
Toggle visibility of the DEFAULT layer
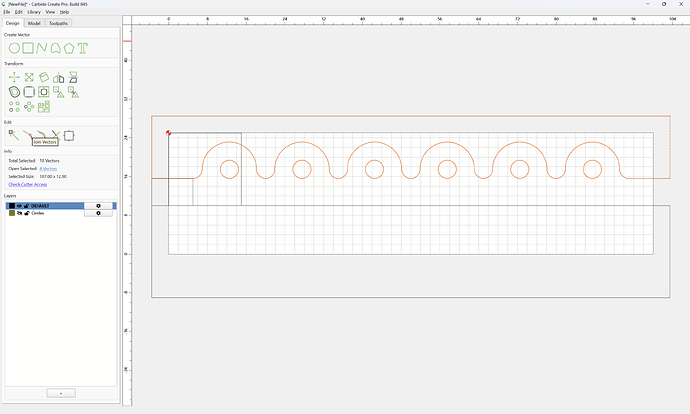tap(19, 206)
